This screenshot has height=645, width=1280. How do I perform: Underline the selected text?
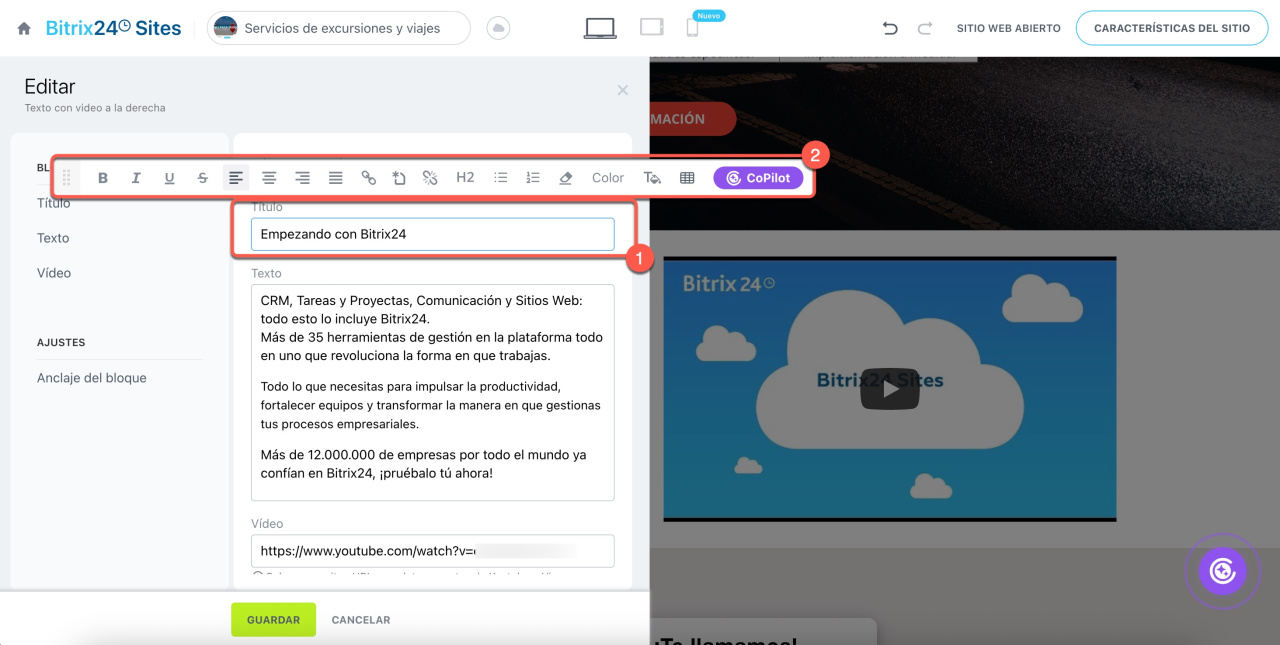click(169, 178)
